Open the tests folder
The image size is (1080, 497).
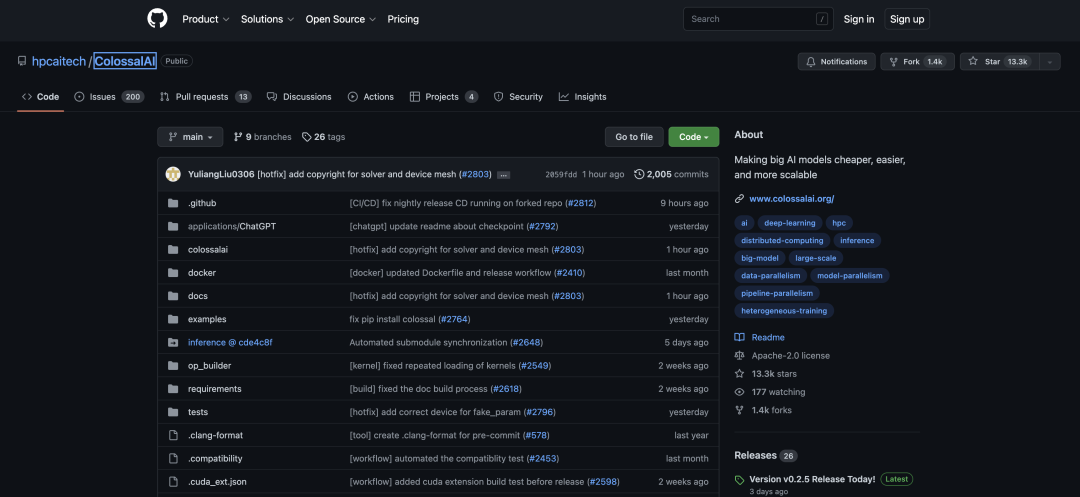click(x=198, y=412)
